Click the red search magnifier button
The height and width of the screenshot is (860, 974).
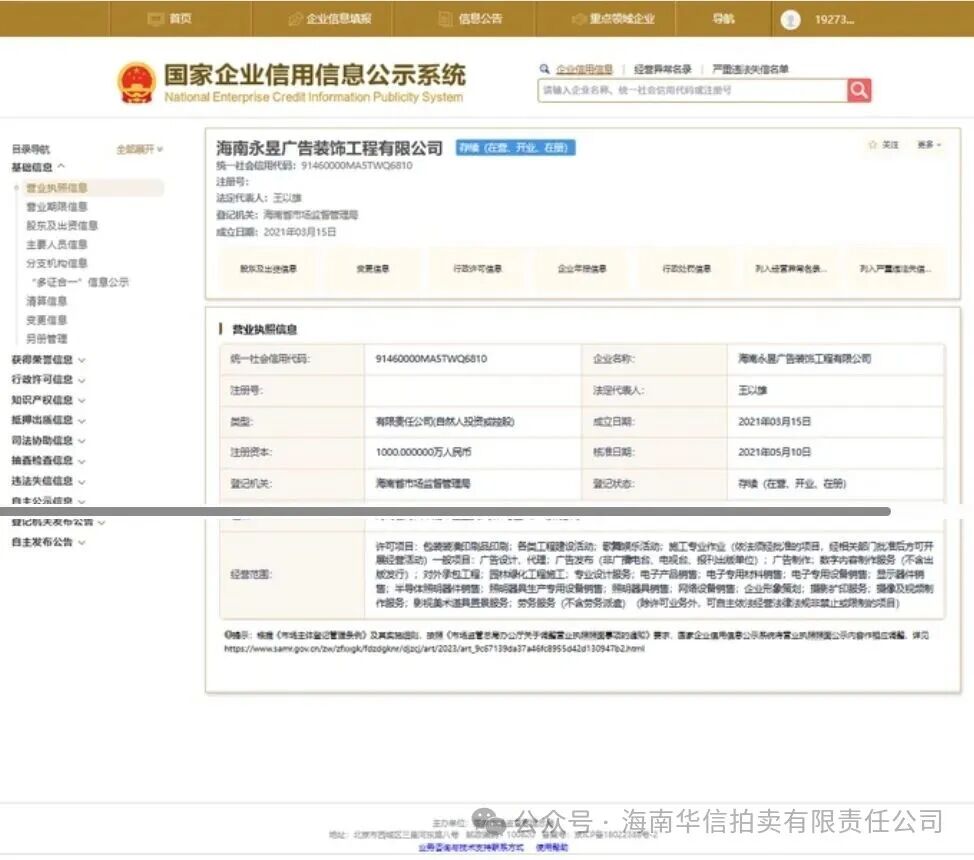coord(859,91)
